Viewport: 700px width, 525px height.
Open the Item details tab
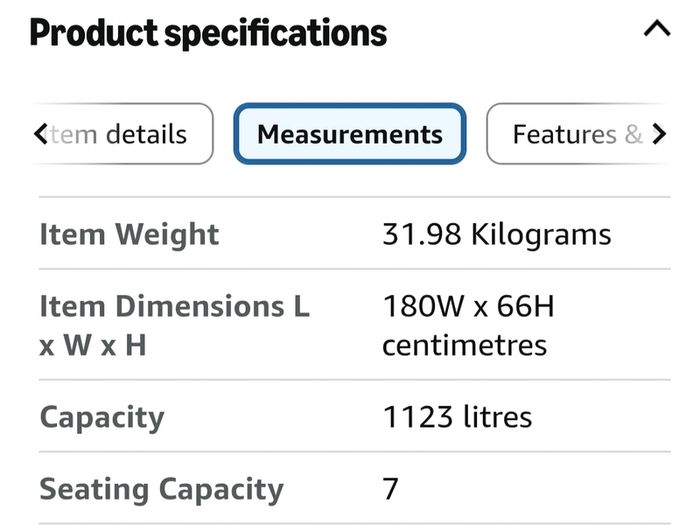pyautogui.click(x=123, y=134)
